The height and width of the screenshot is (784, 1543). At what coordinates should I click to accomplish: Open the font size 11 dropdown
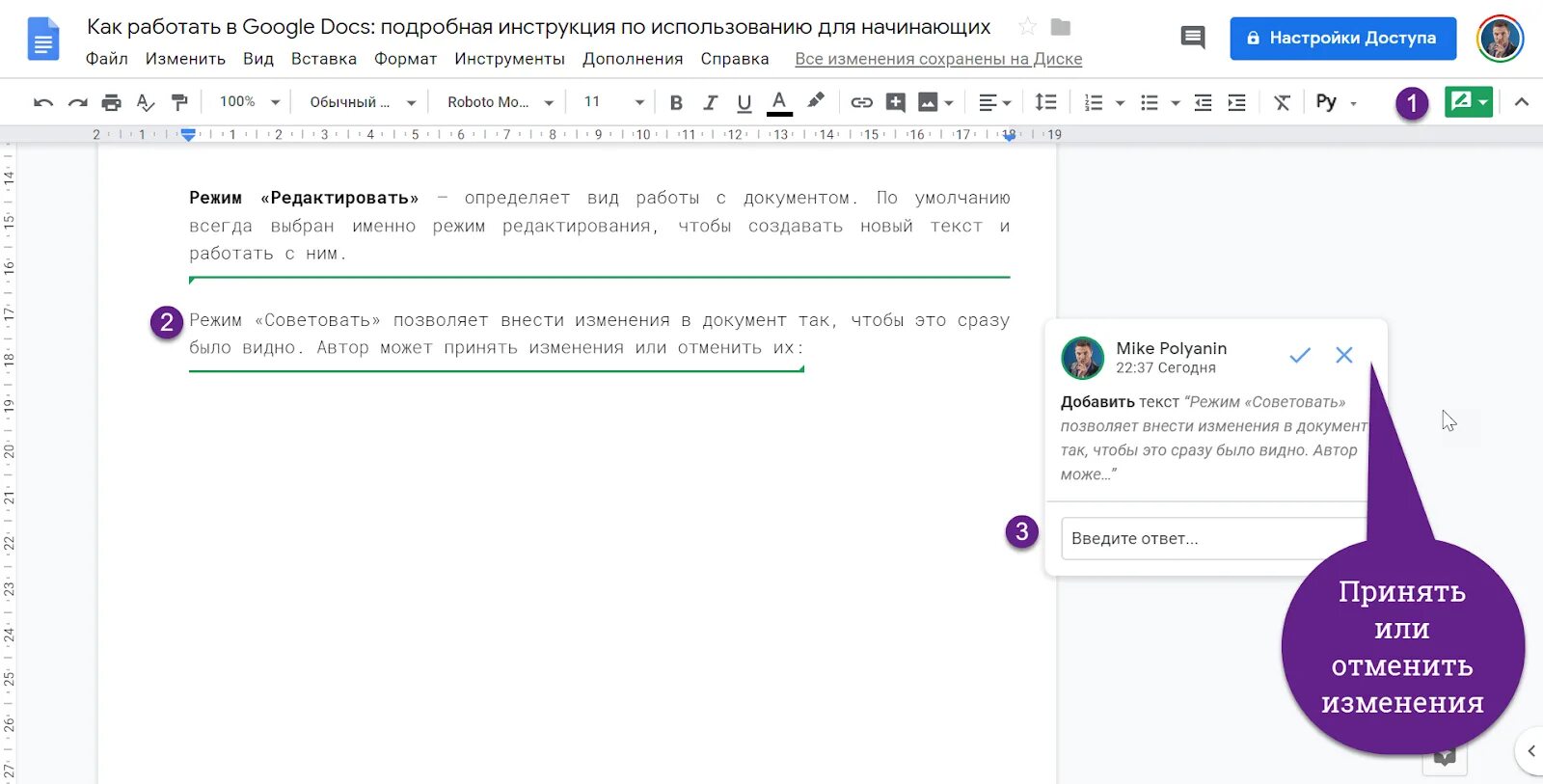614,102
